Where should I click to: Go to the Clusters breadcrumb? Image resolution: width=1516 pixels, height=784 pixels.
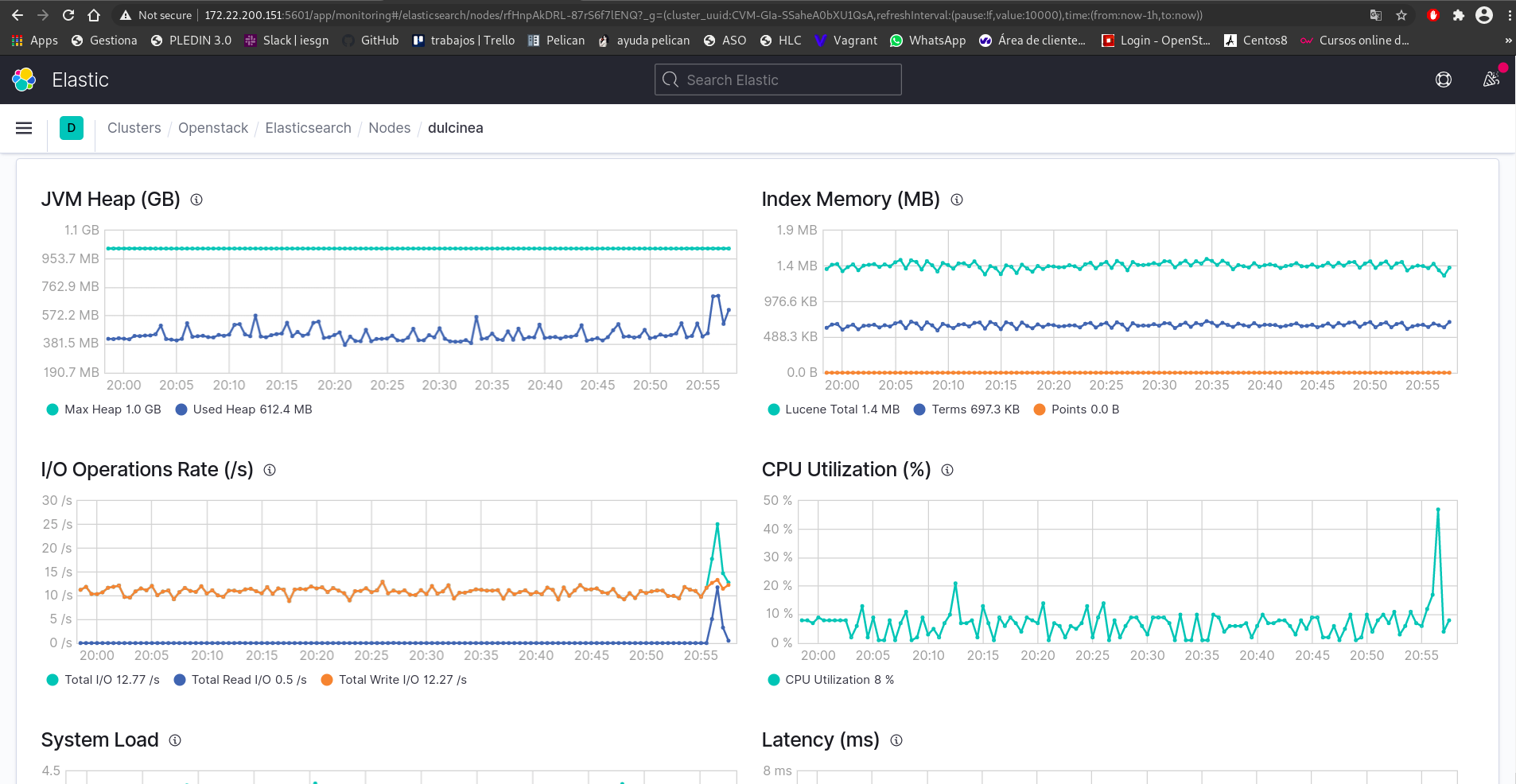[134, 128]
